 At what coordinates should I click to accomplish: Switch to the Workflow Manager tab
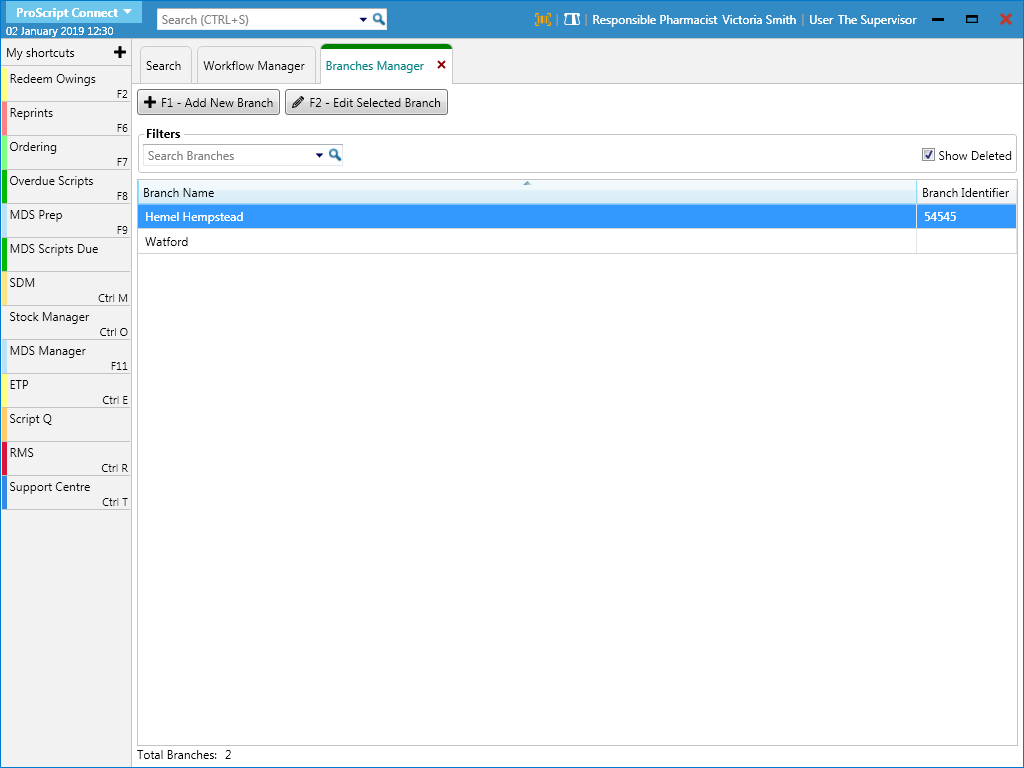[x=254, y=65]
